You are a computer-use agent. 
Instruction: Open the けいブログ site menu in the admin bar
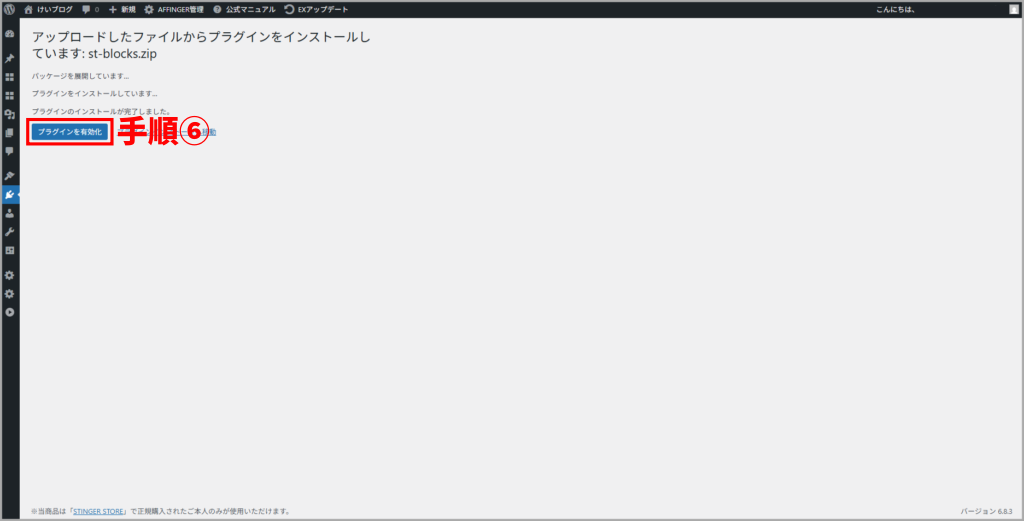tap(48, 9)
